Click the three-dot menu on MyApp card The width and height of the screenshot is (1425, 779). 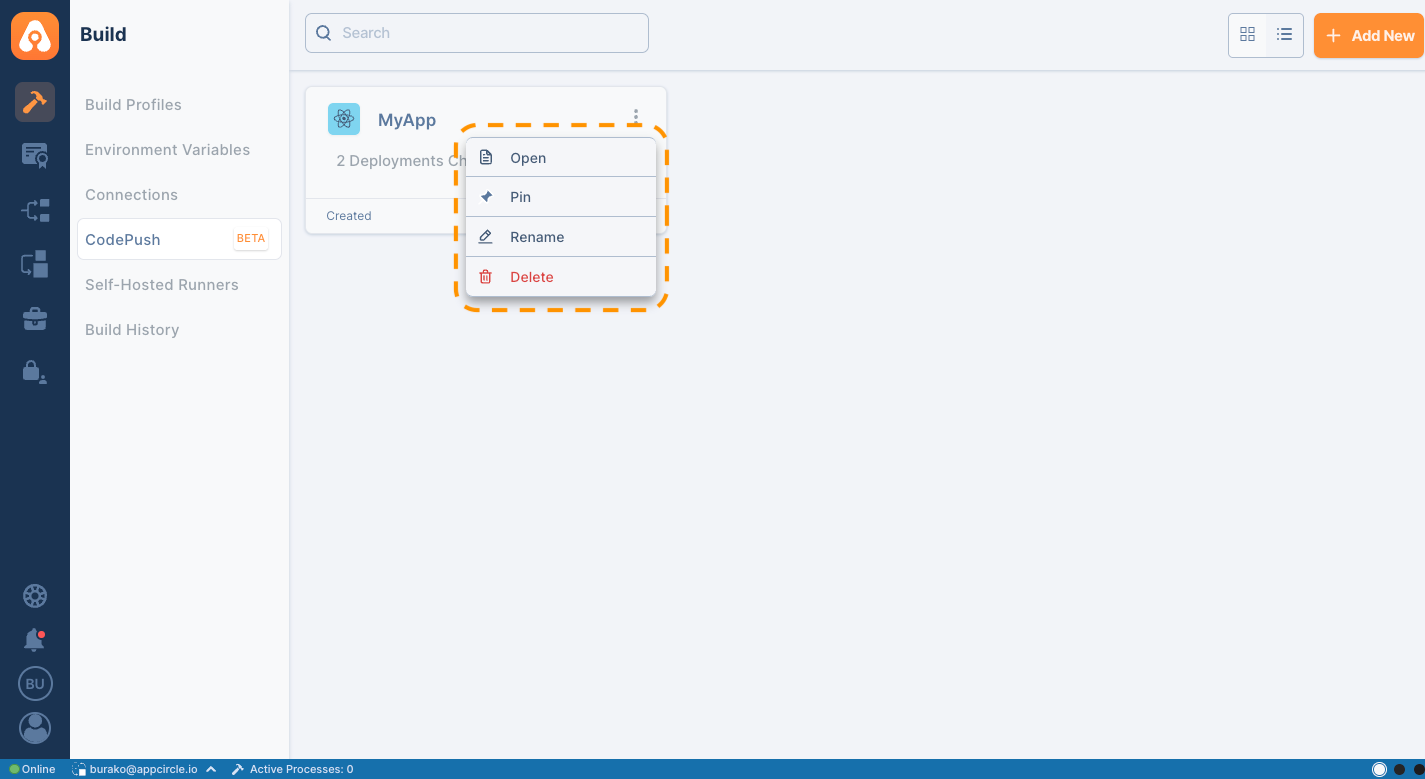(636, 116)
